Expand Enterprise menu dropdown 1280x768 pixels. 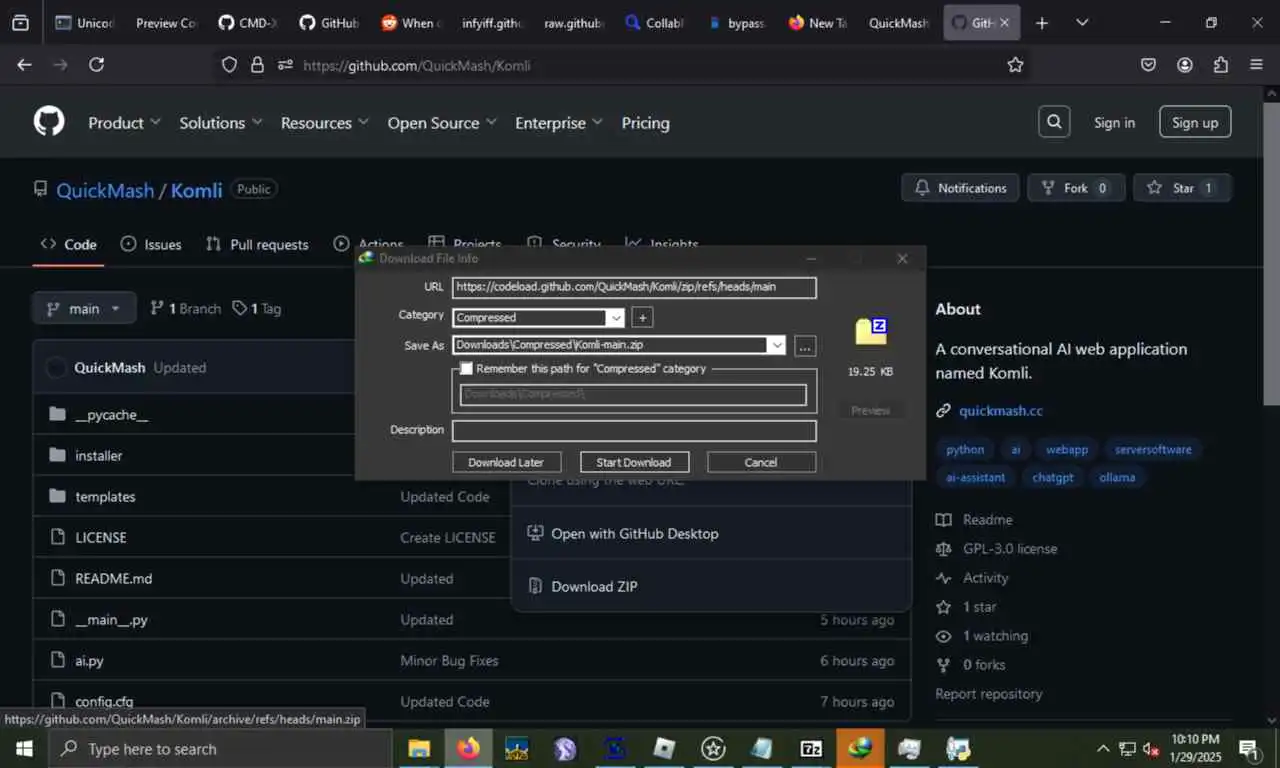pos(559,122)
